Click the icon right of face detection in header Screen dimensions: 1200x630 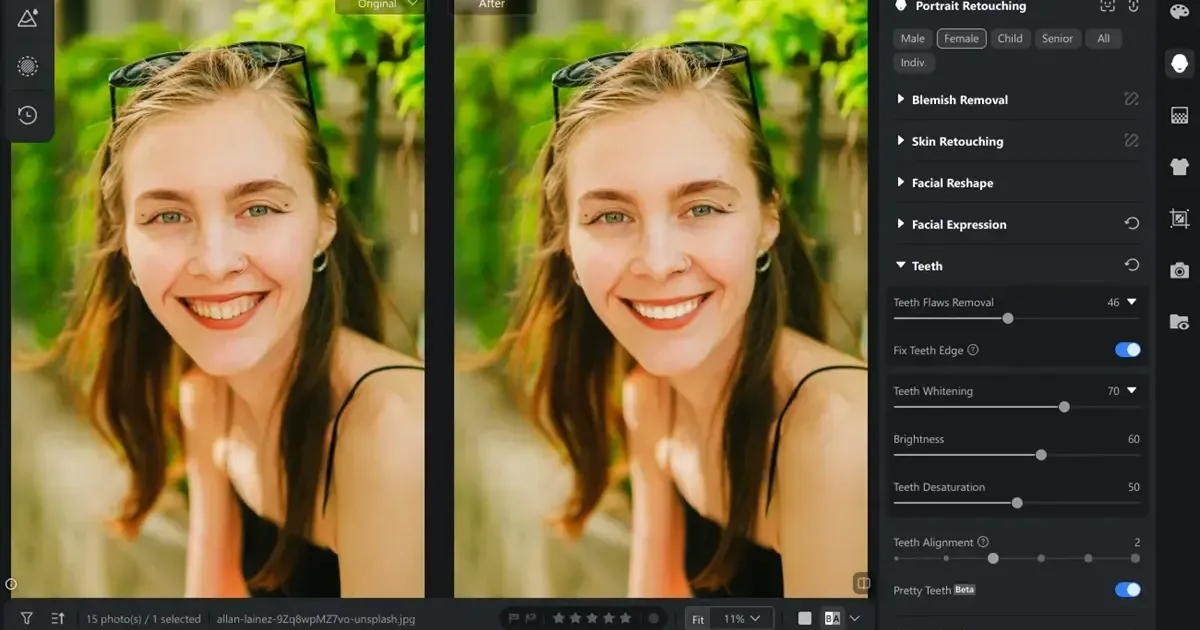(x=1133, y=6)
